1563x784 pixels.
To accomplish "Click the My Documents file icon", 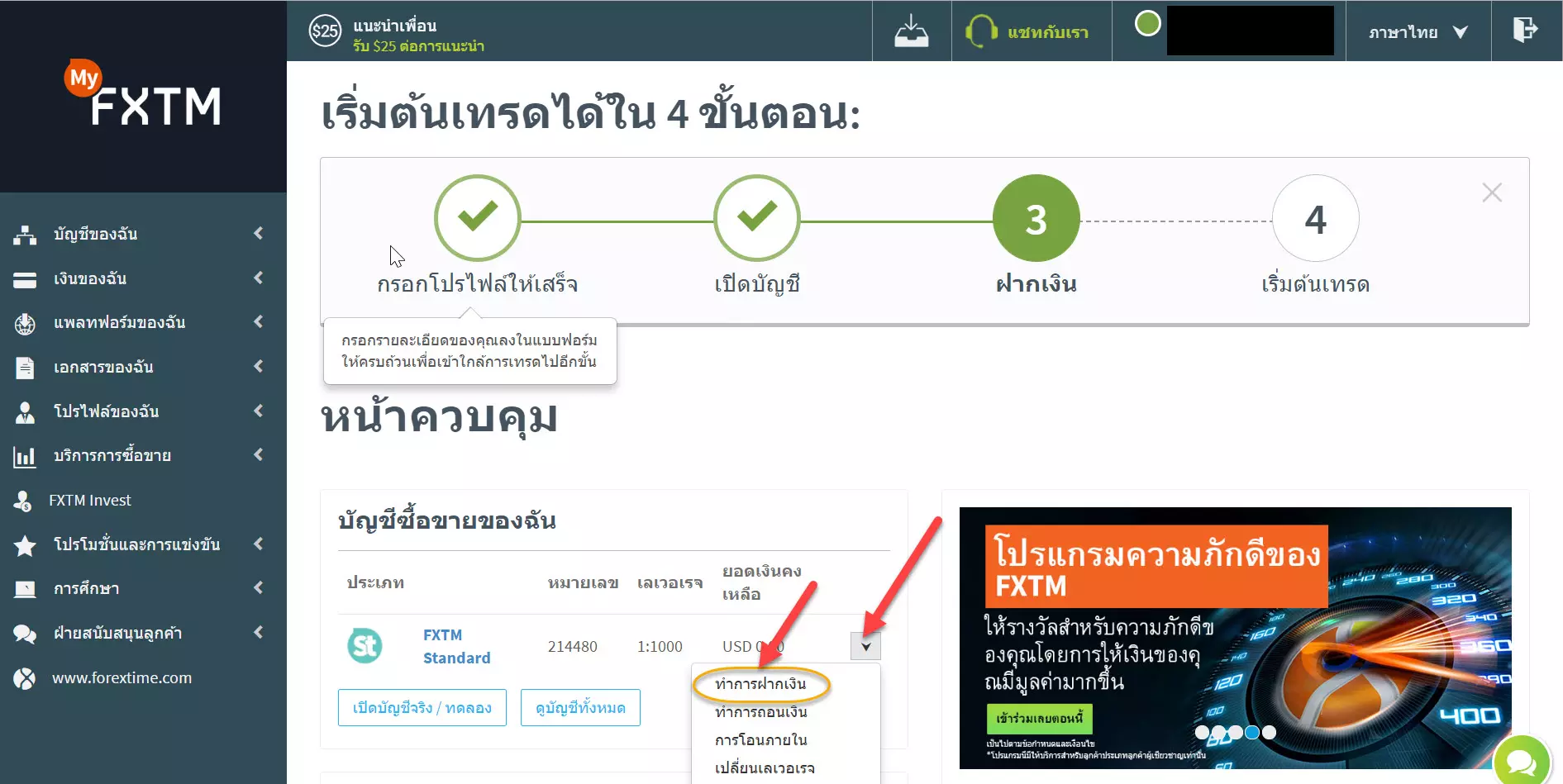I will tap(25, 368).
